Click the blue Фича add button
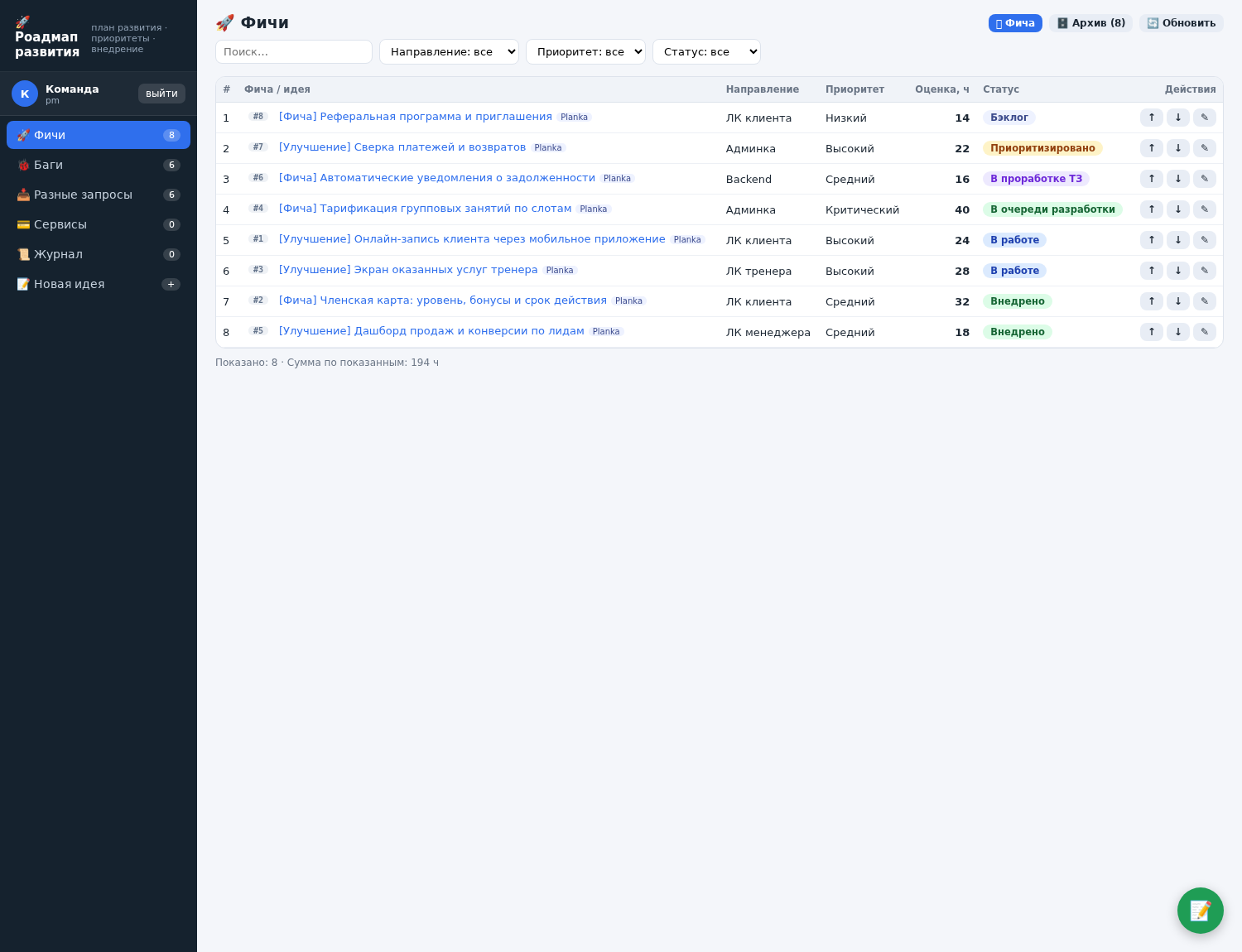Image resolution: width=1242 pixels, height=952 pixels. 1015,23
